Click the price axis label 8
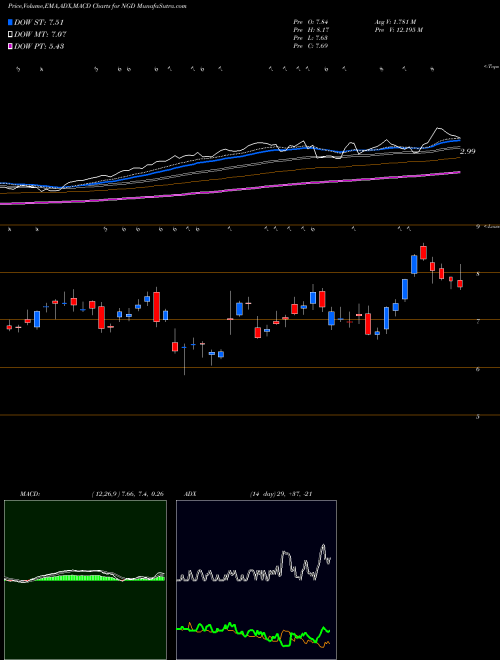This screenshot has width=500, height=660. (x=478, y=274)
